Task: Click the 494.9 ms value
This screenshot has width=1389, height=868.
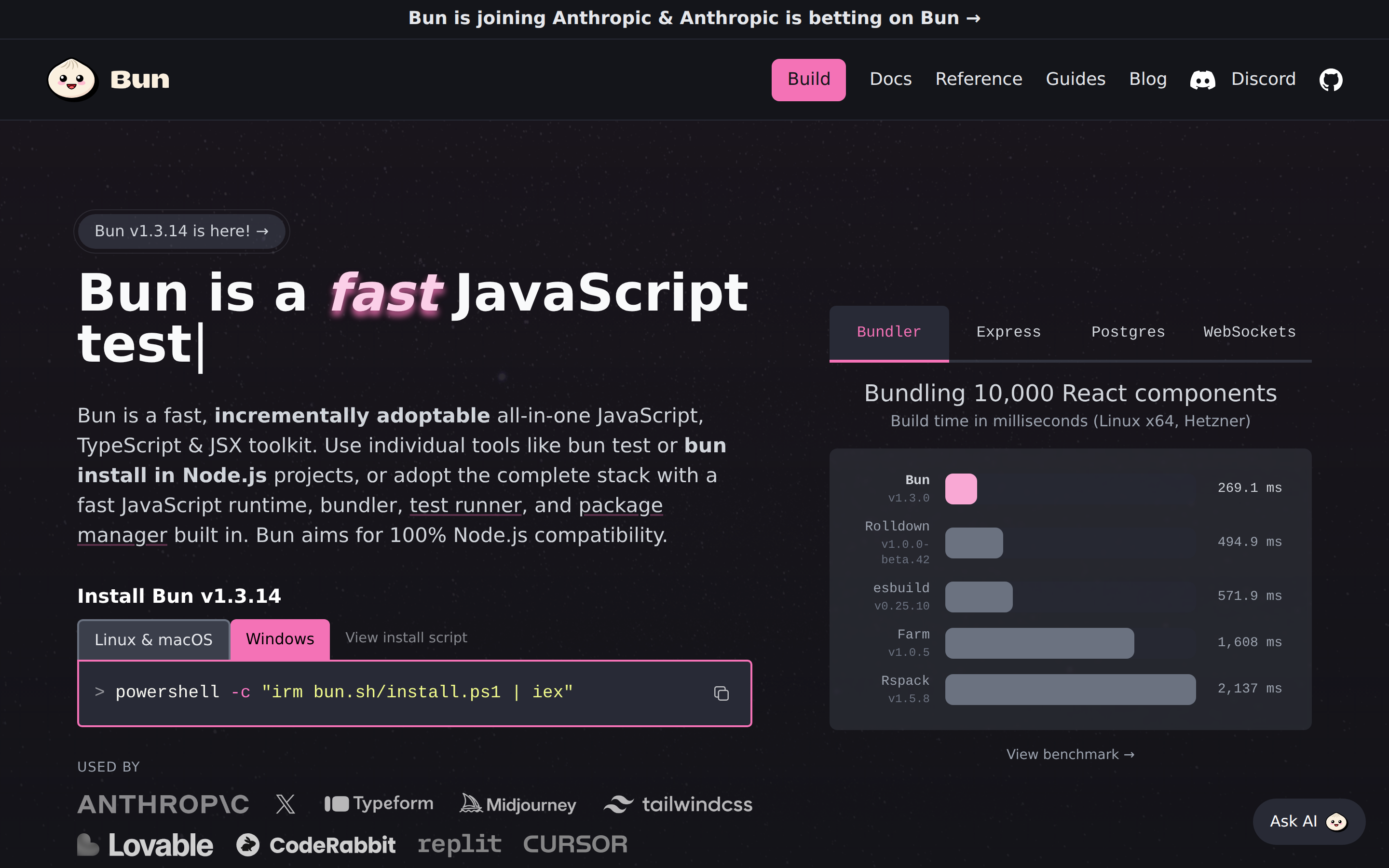Action: point(1250,542)
